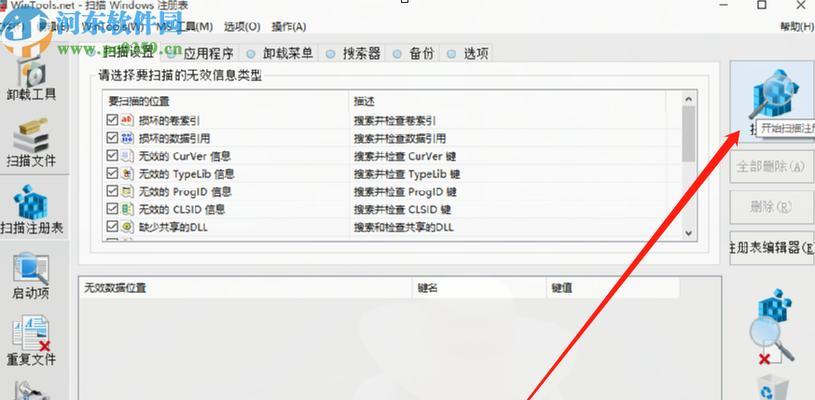Disable the 缺少共享的DLL checkbox
The image size is (815, 400).
[112, 226]
